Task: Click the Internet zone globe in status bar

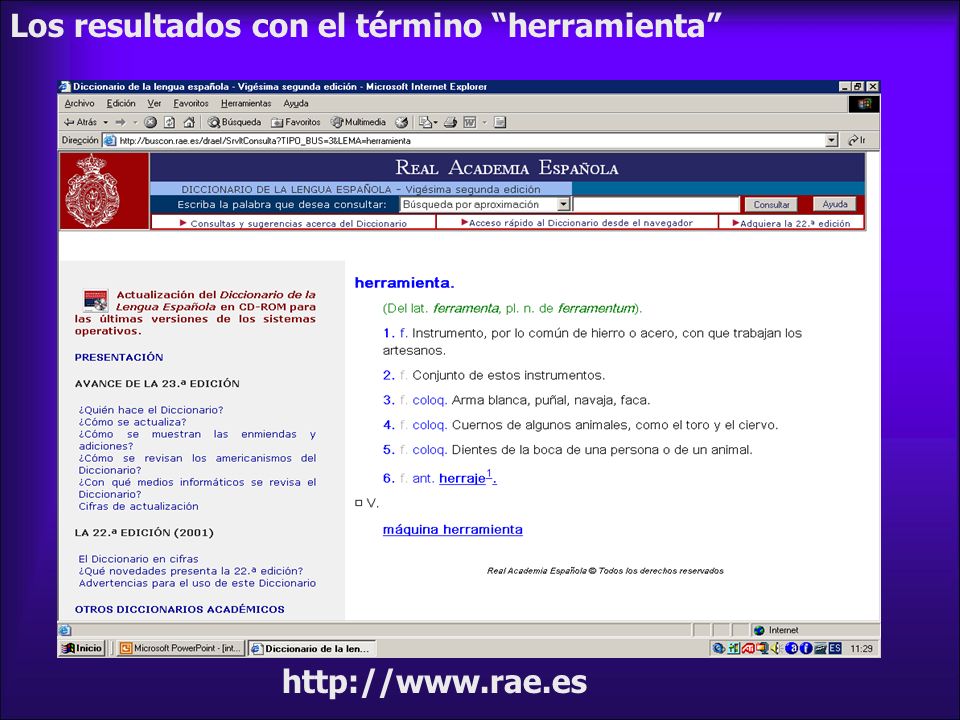Action: coord(759,630)
